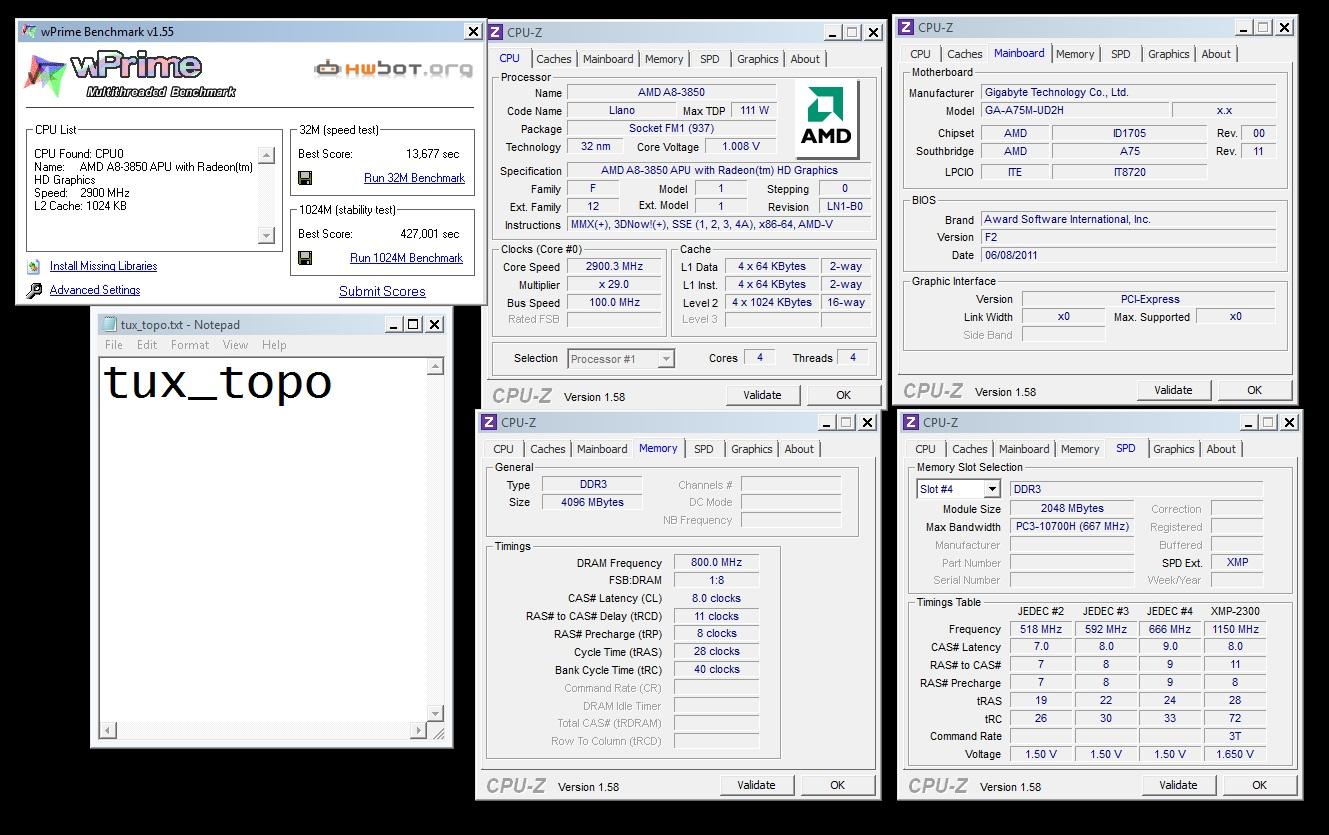1329x835 pixels.
Task: Select the About tab in Mainboard window
Action: [x=1216, y=54]
